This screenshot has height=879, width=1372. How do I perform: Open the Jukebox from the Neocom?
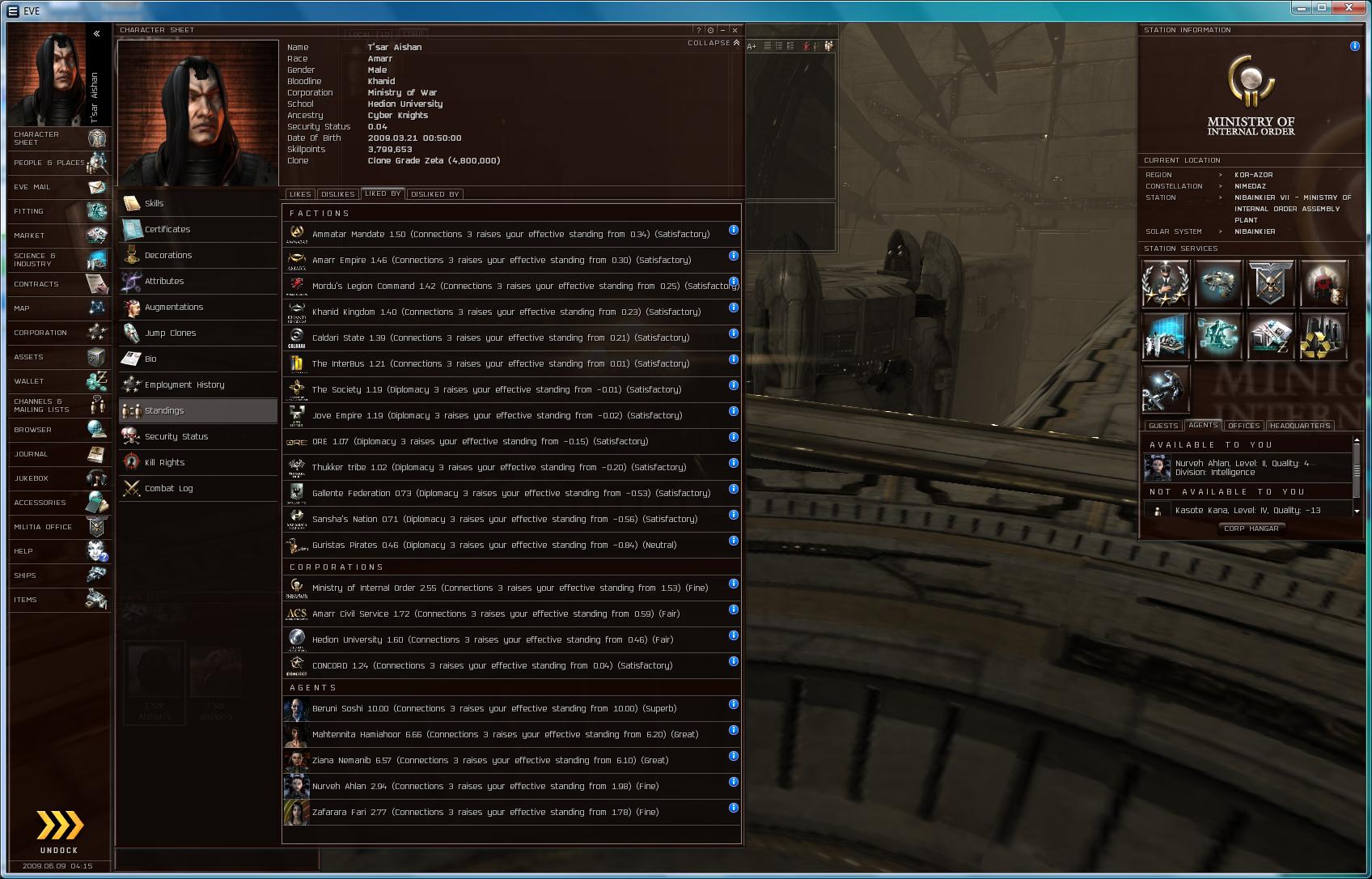pos(59,478)
